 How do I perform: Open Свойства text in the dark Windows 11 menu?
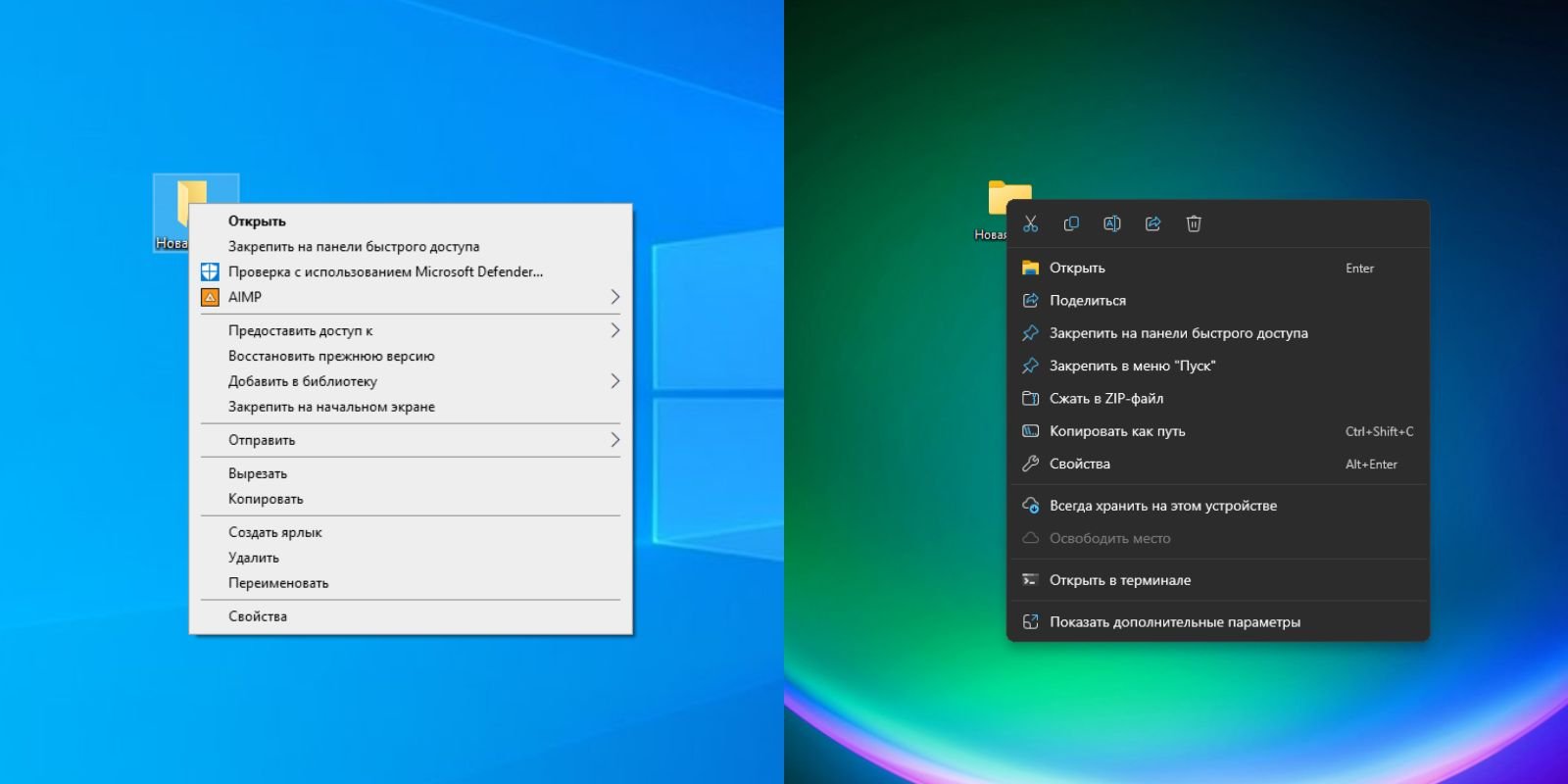tap(1080, 464)
